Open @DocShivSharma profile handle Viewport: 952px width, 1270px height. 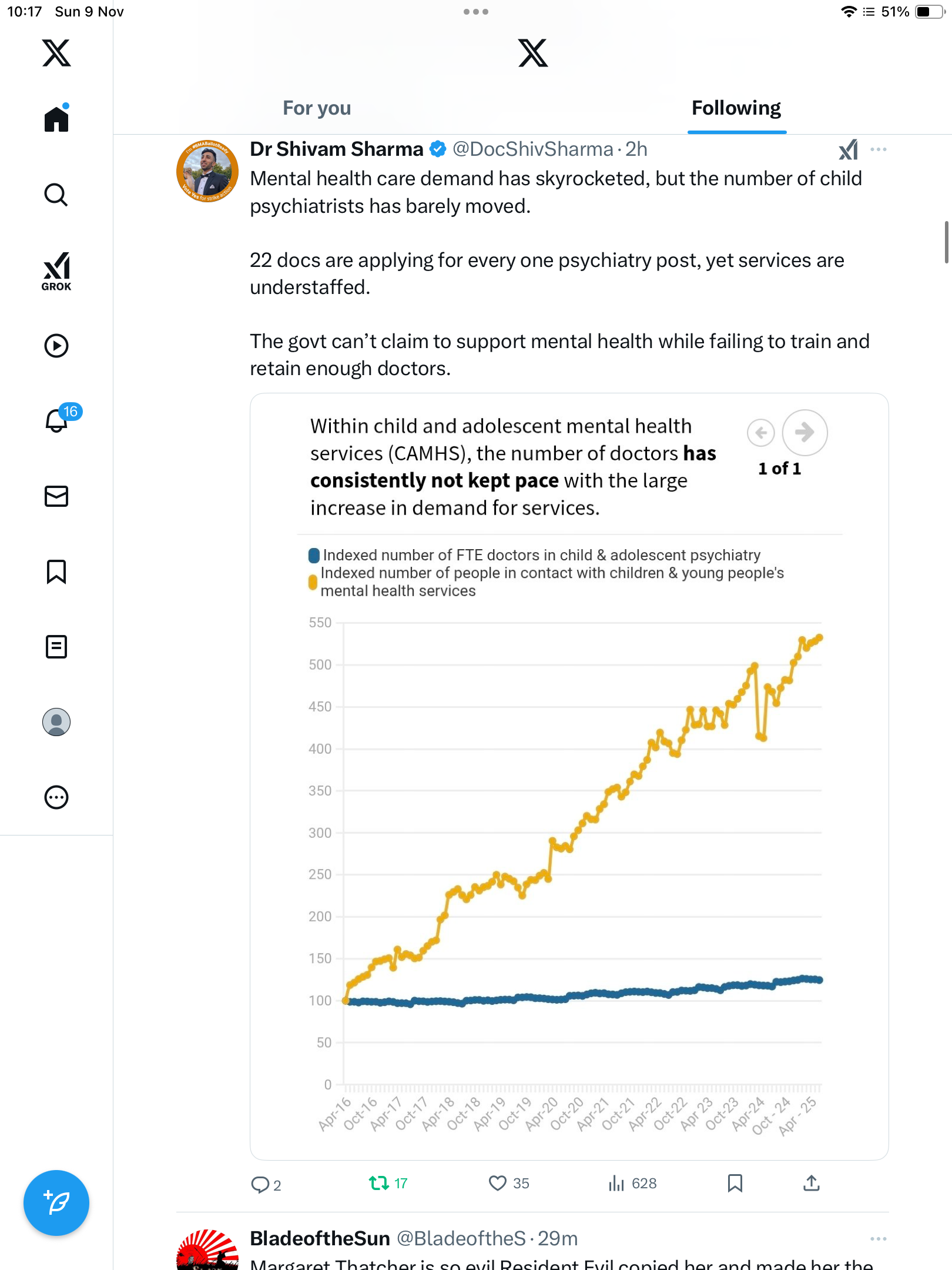tap(532, 150)
